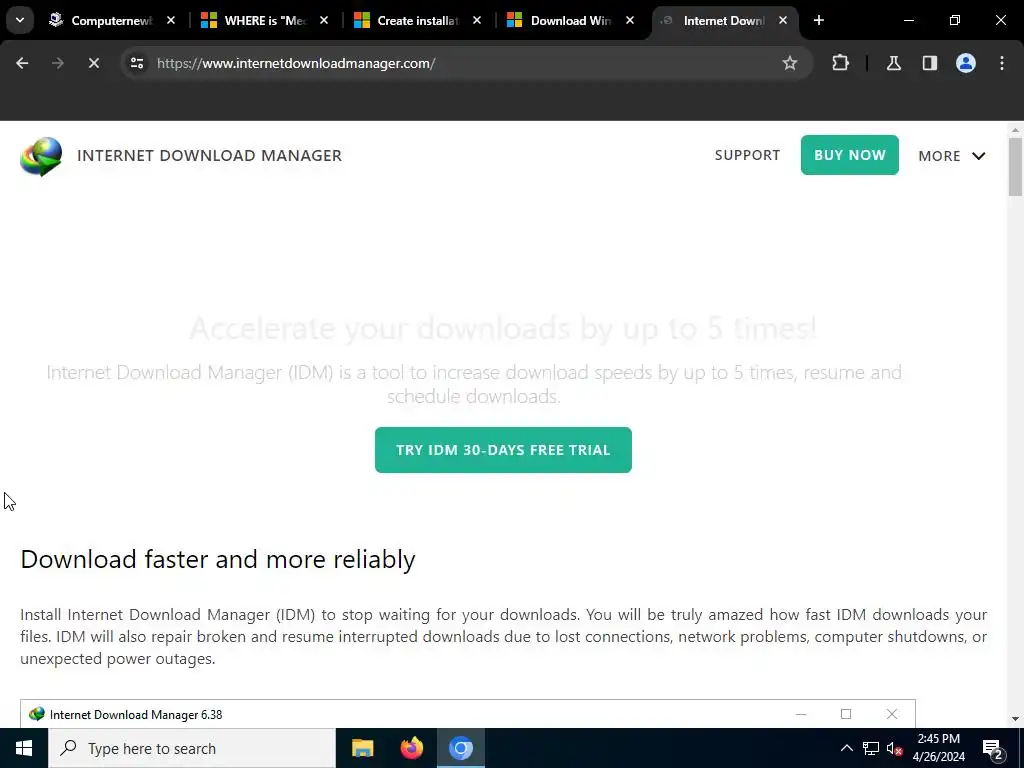This screenshot has height=768, width=1024.
Task: Click the IDM 6.38 screenshot image
Action: (468, 714)
